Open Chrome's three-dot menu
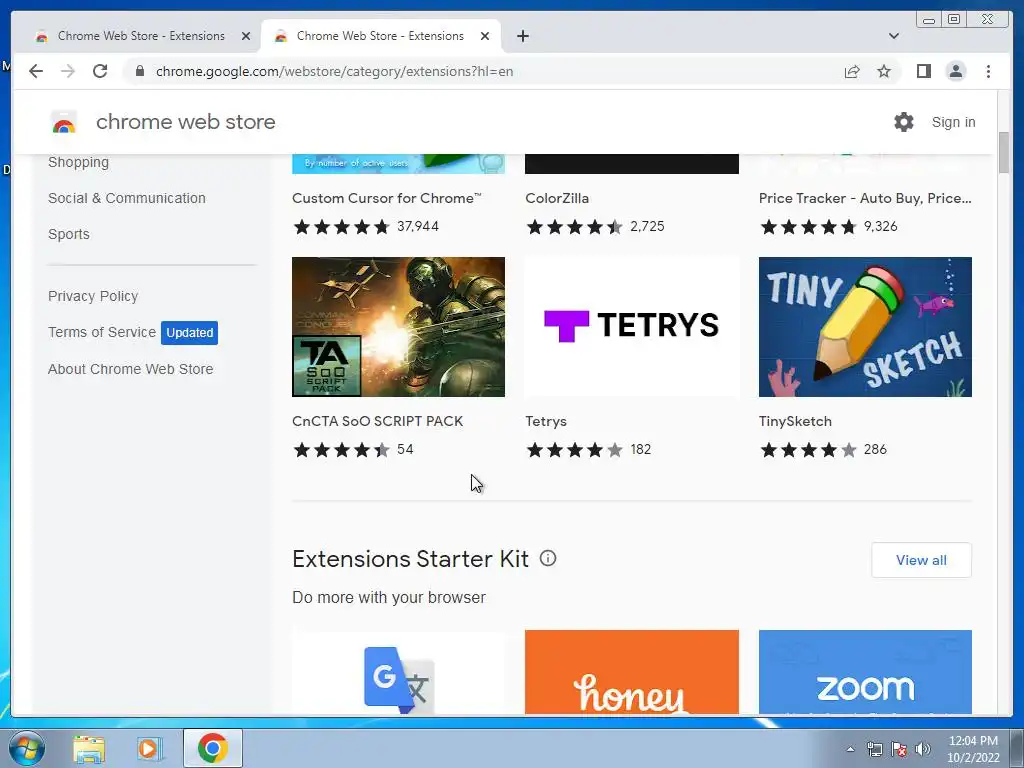 [x=988, y=71]
